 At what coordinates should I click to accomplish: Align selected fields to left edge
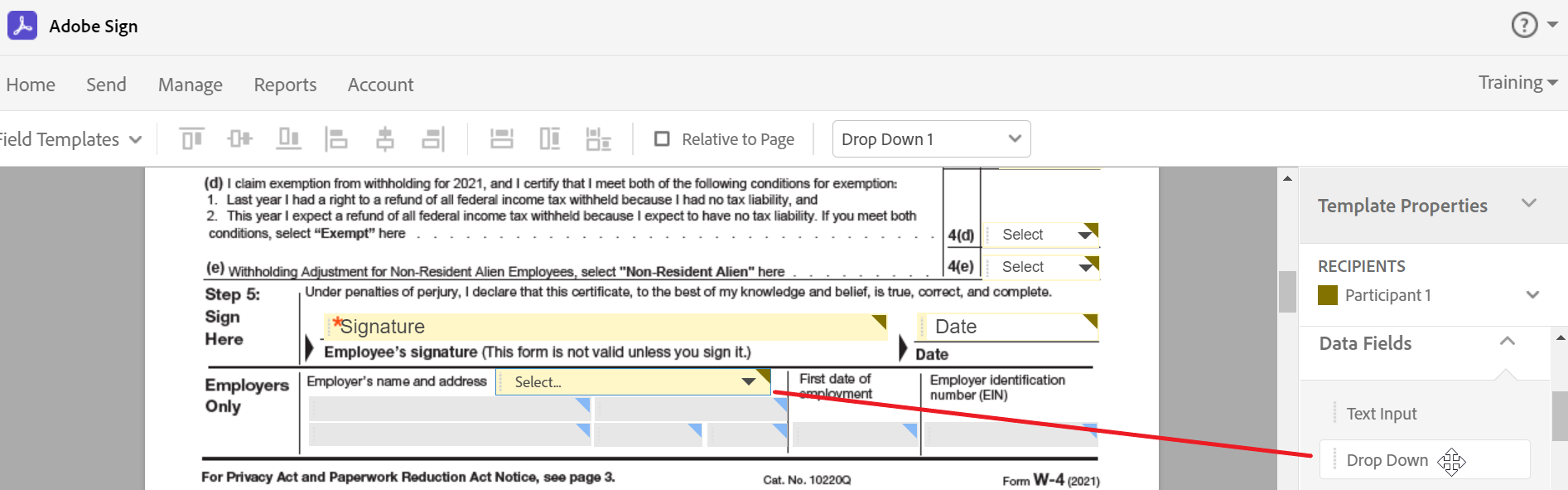click(x=336, y=138)
